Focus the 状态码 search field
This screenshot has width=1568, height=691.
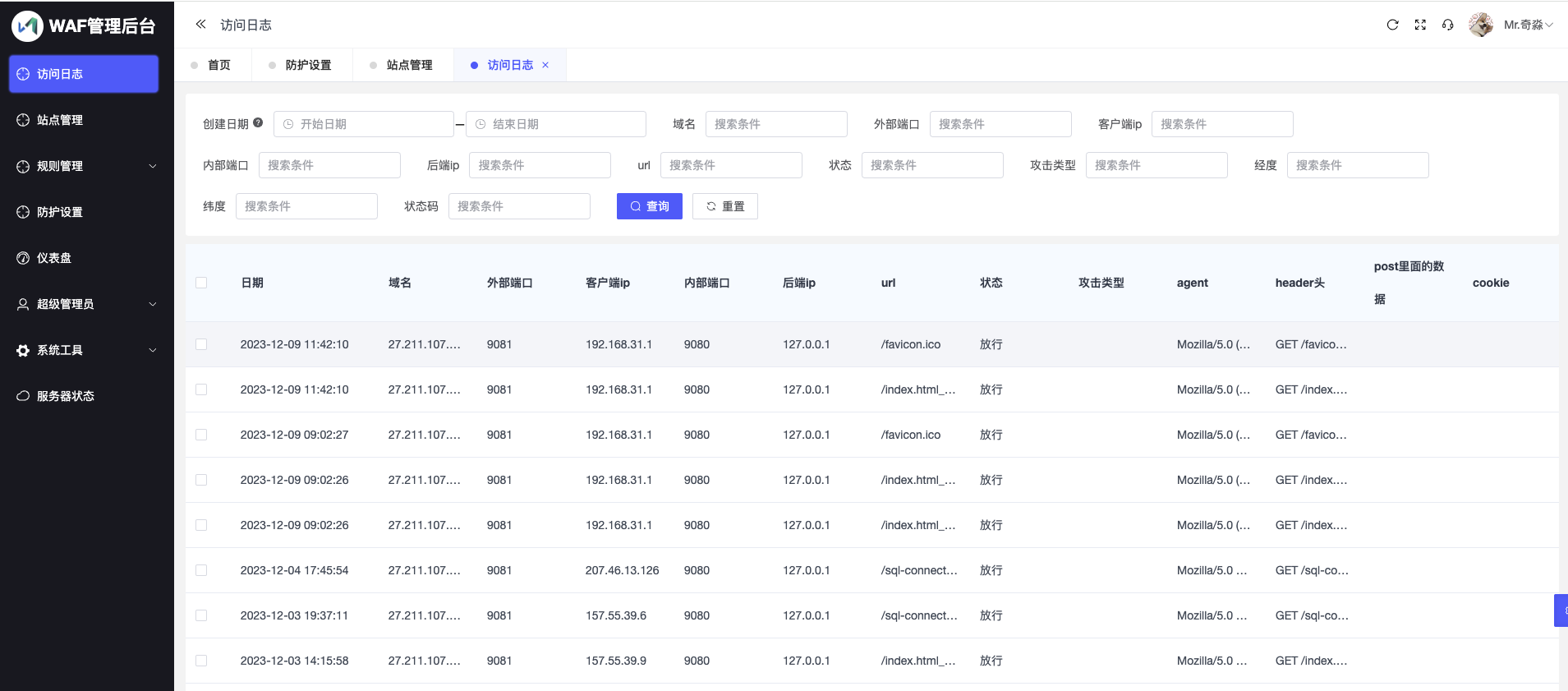(519, 206)
